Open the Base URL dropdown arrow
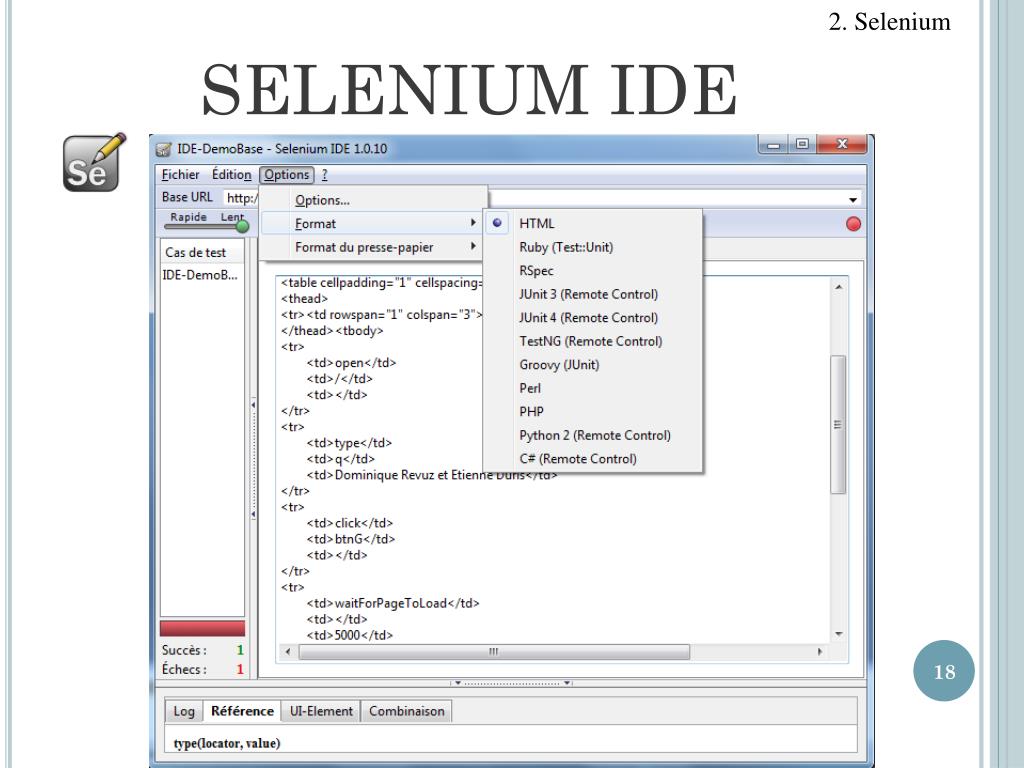1024x768 pixels. (853, 199)
